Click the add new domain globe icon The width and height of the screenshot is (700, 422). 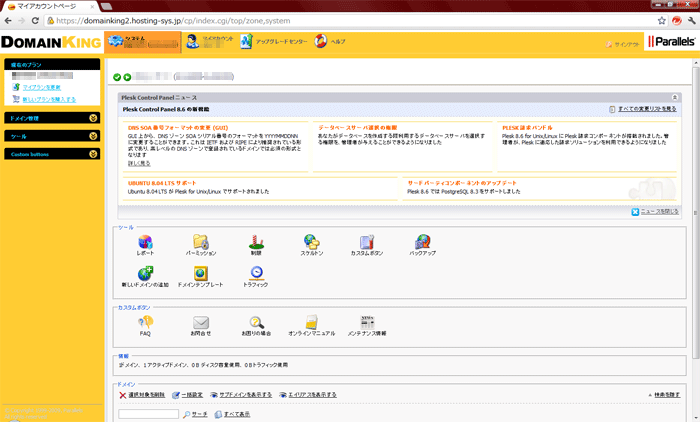(x=145, y=273)
